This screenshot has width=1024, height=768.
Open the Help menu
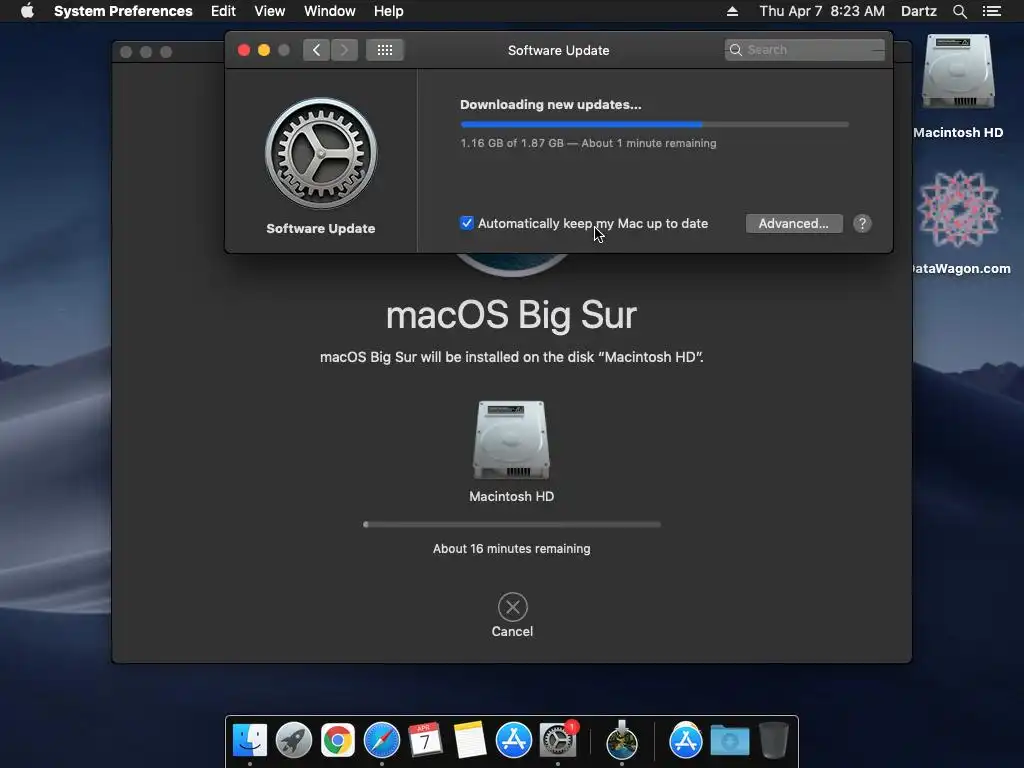click(389, 11)
